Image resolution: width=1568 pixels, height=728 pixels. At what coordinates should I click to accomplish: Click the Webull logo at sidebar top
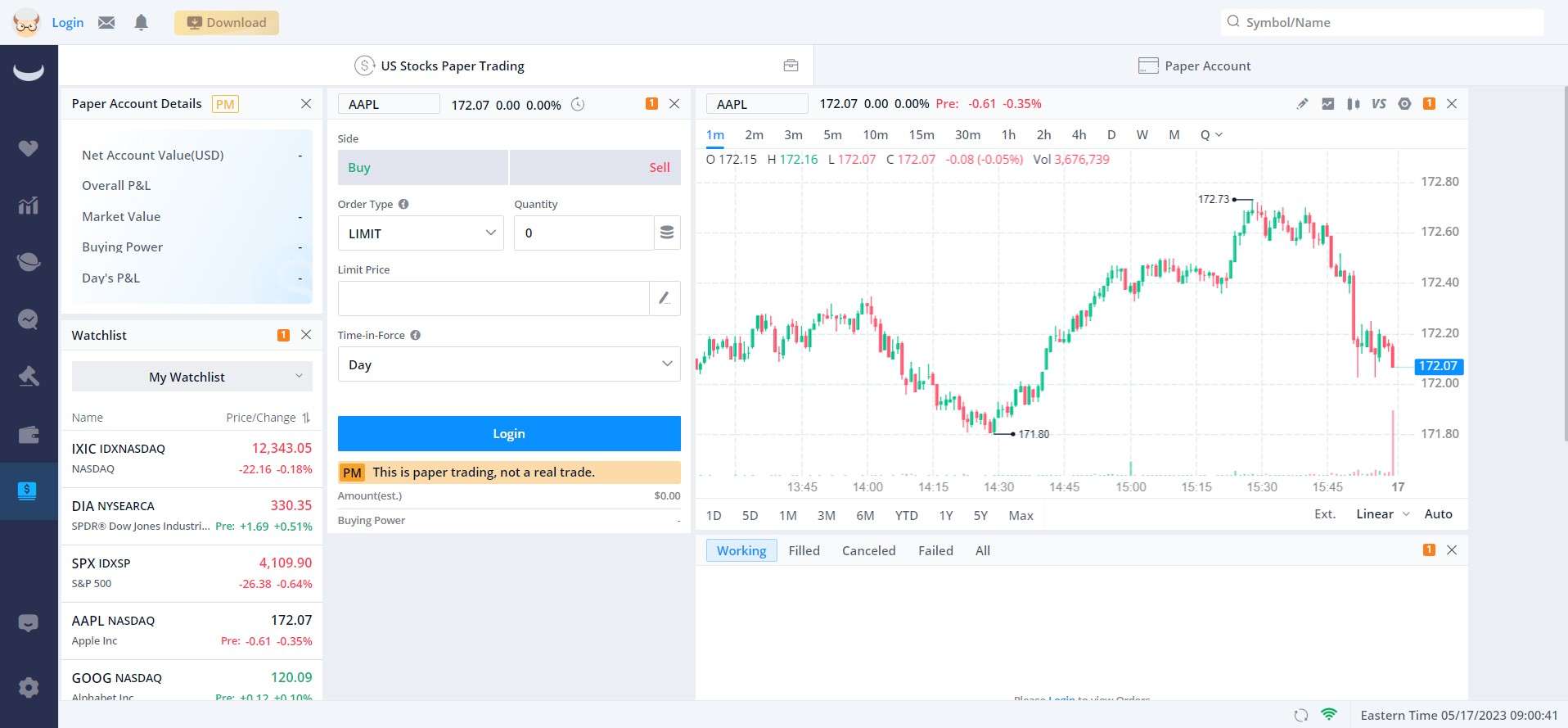pos(29,72)
